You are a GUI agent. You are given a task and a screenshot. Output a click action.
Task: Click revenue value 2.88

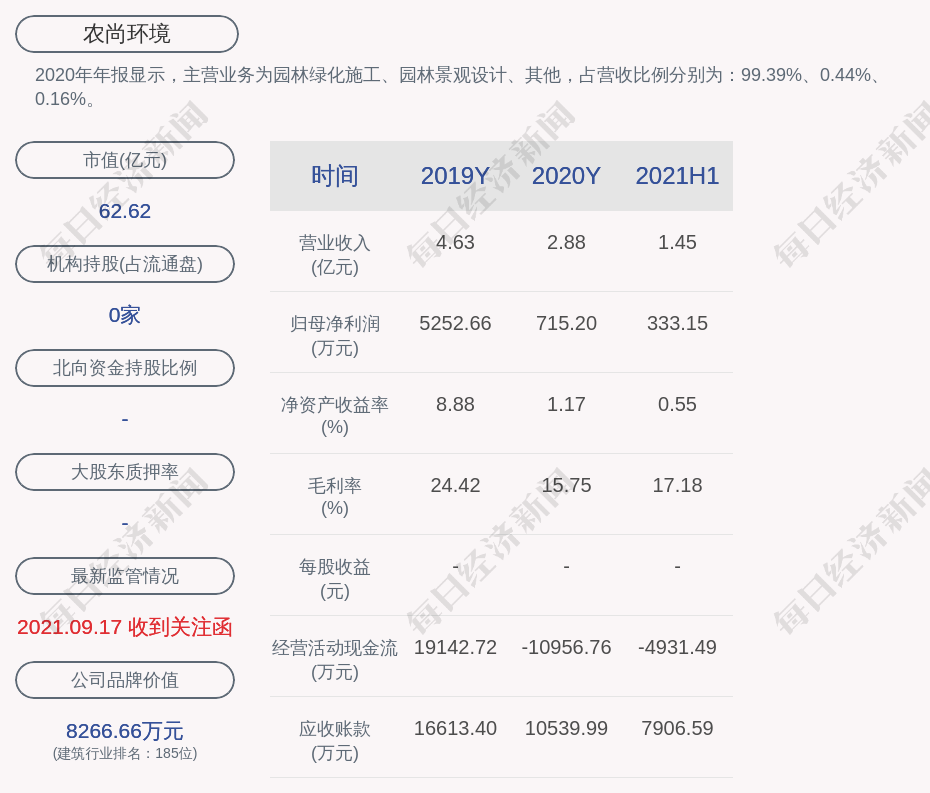tap(566, 243)
